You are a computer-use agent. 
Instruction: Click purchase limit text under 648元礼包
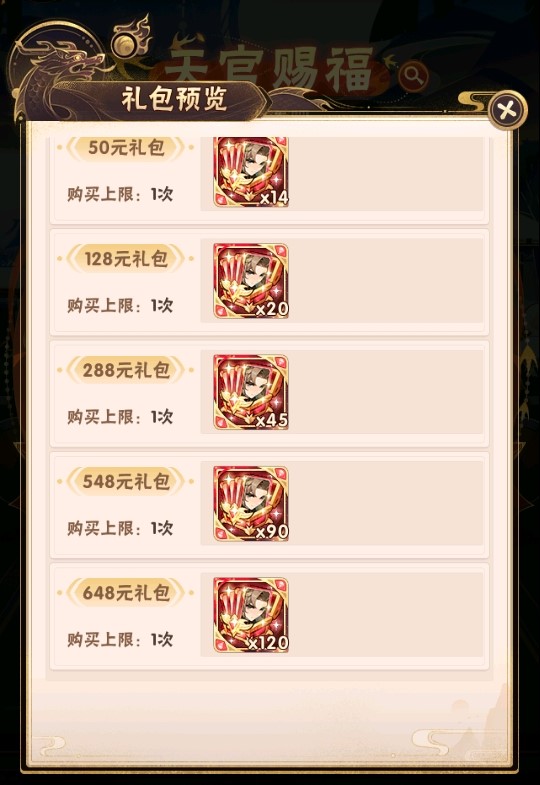click(120, 639)
